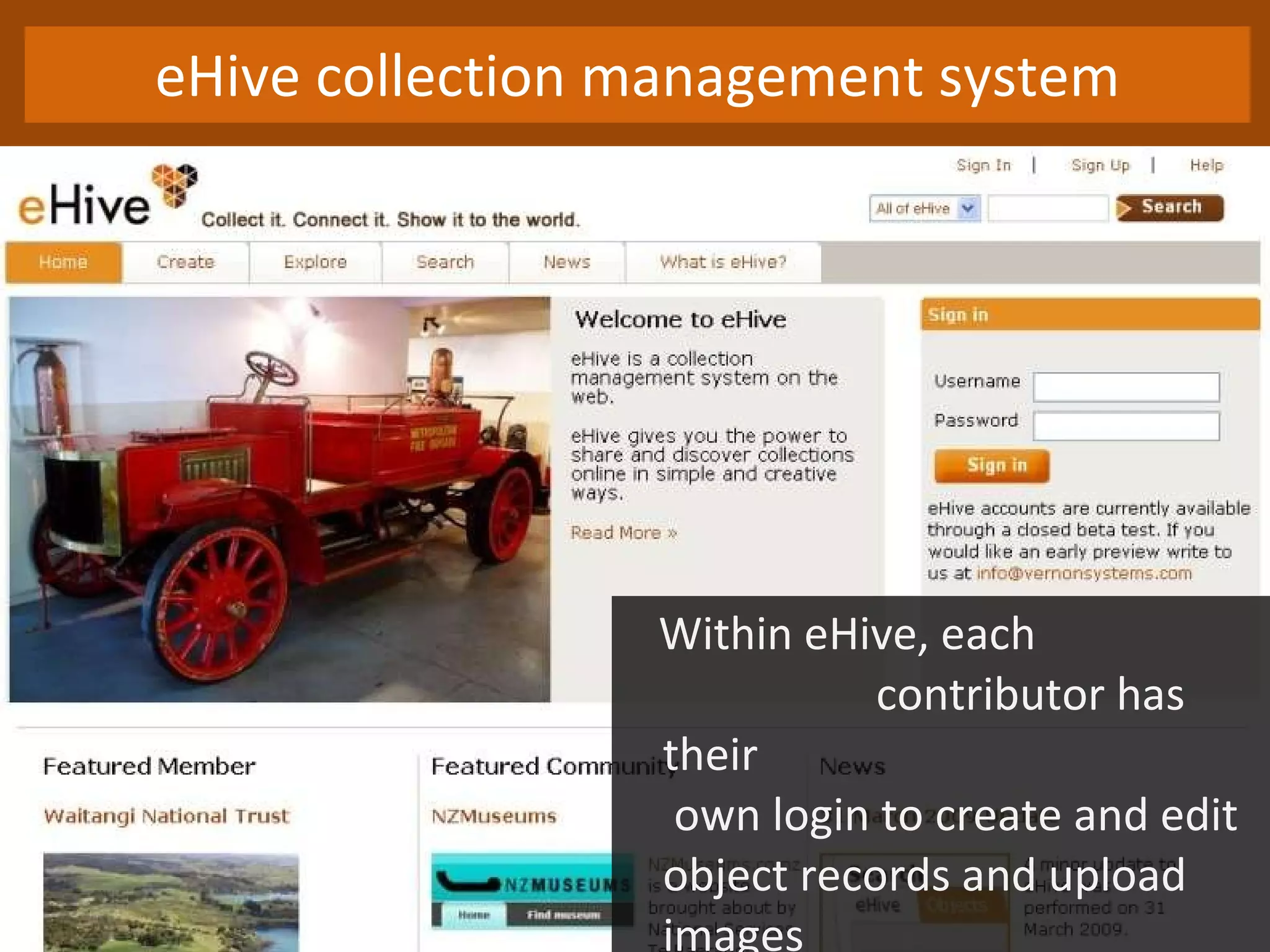Select the What is eHive? tab

(723, 262)
